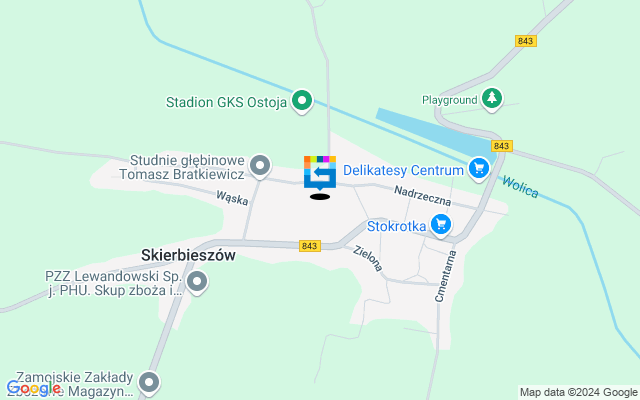The width and height of the screenshot is (640, 400).
Task: Click the Stadion GKS Ostoja green pin
Action: [302, 101]
